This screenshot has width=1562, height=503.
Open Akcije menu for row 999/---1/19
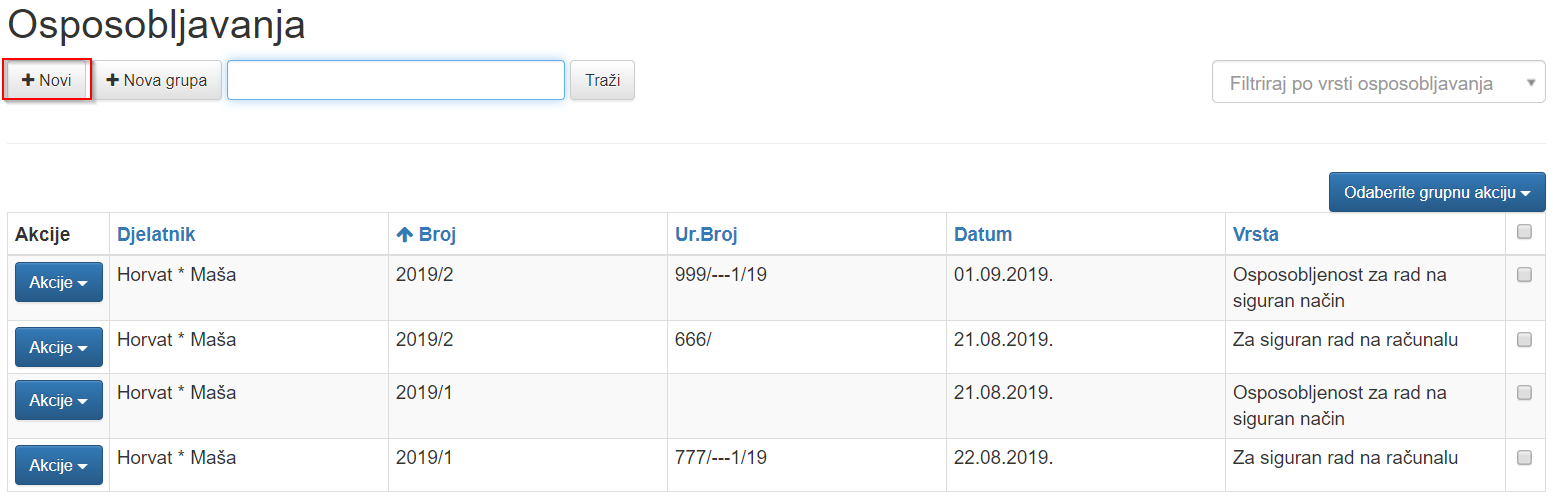coord(59,283)
